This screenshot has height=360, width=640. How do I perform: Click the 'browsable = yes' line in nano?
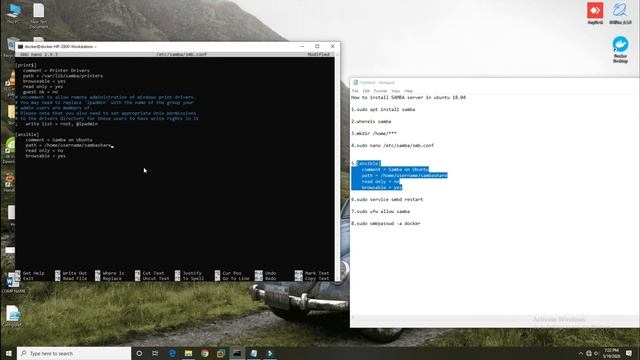(45, 156)
